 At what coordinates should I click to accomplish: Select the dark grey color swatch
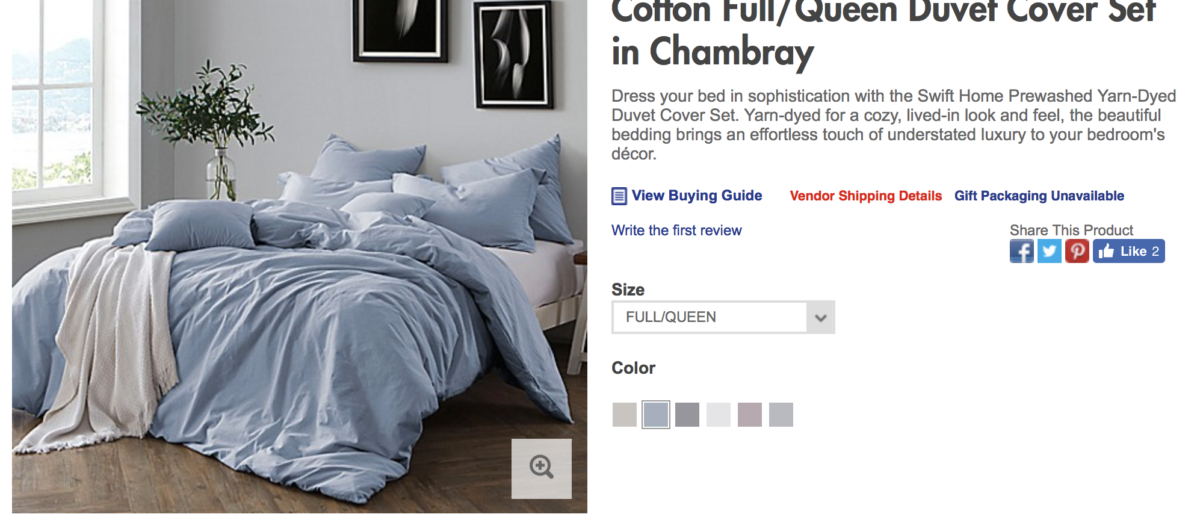click(687, 415)
